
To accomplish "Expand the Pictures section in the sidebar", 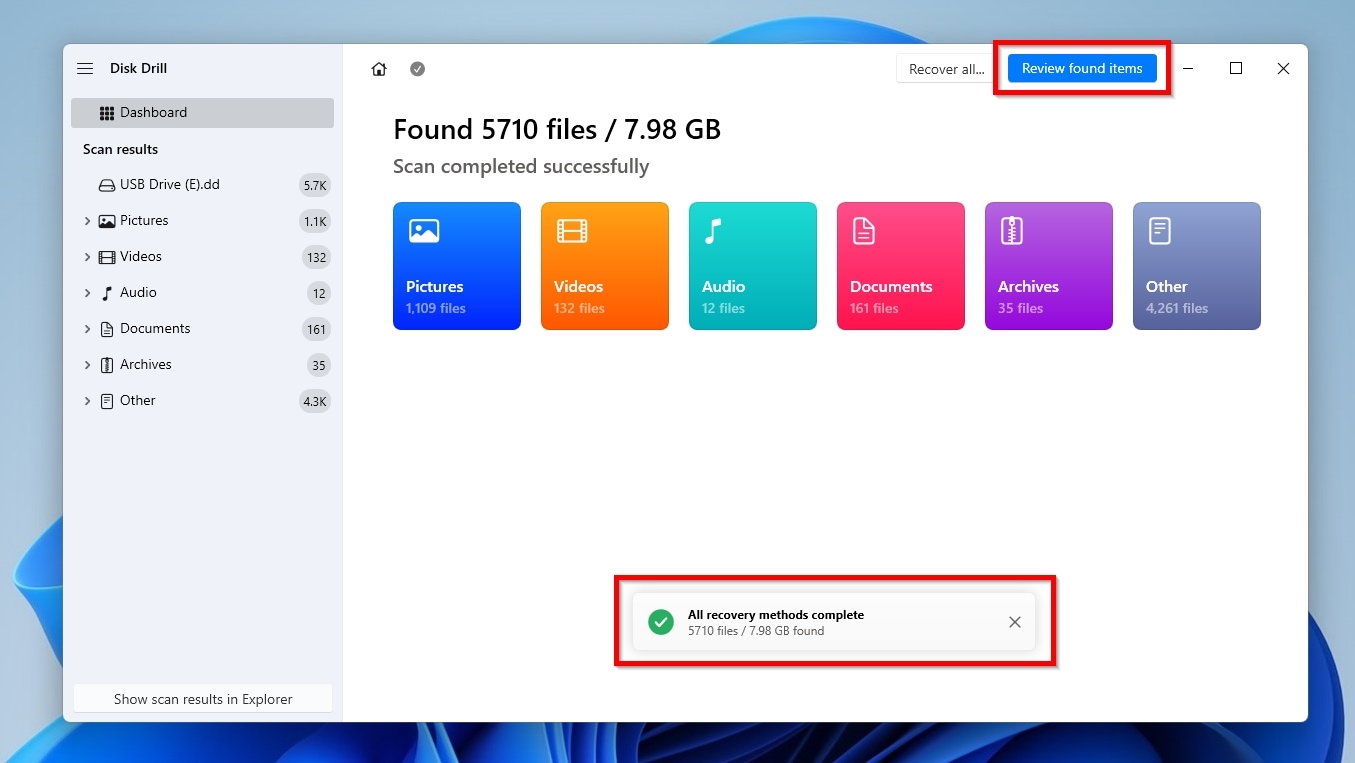I will [x=87, y=220].
